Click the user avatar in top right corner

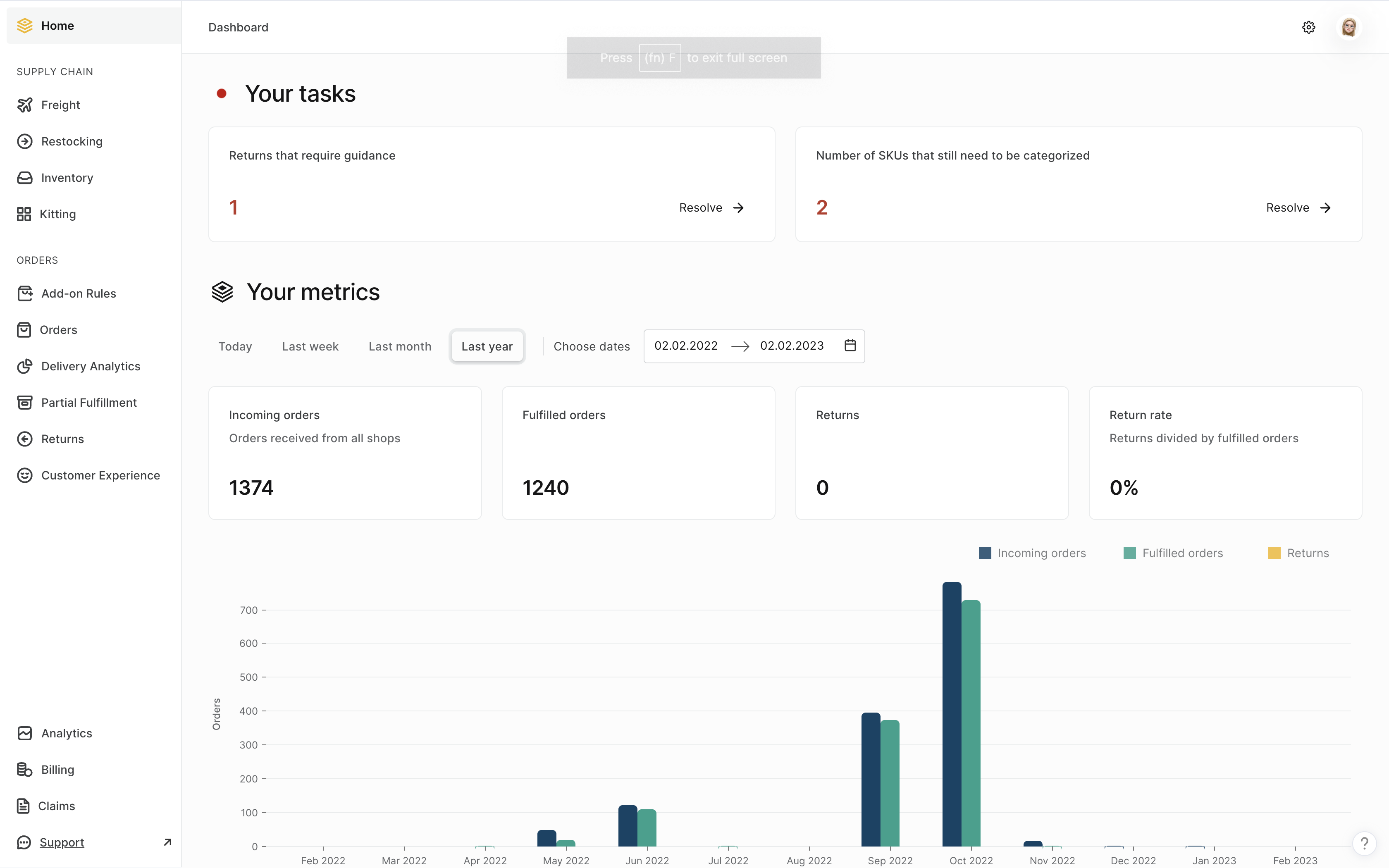point(1349,27)
